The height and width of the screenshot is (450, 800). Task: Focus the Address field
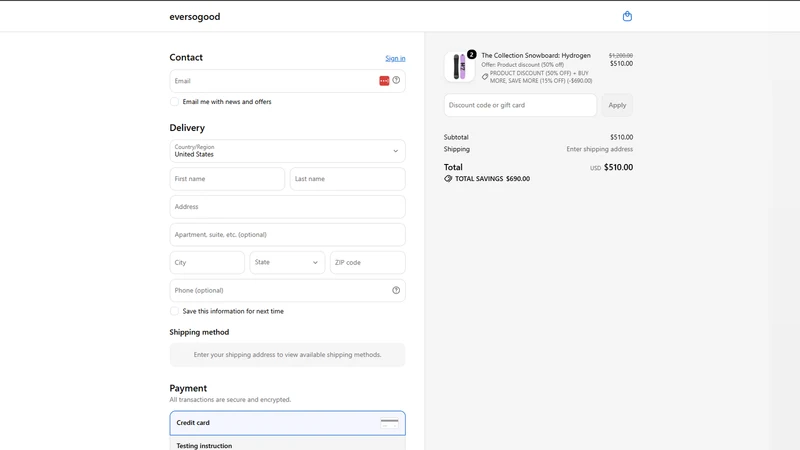tap(287, 207)
